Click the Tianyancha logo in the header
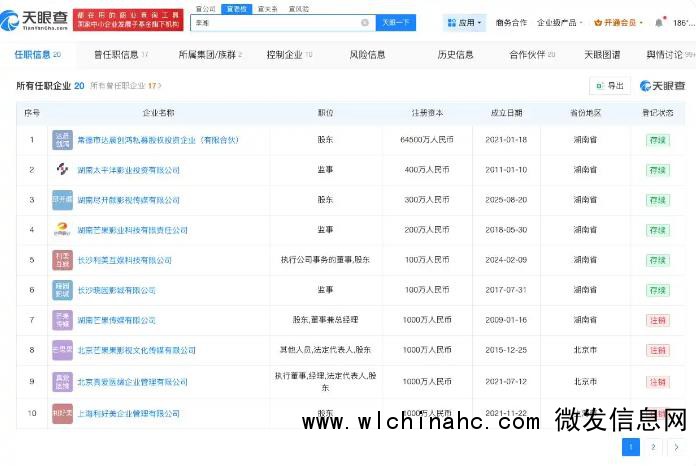This screenshot has height=466, width=696. click(34, 20)
